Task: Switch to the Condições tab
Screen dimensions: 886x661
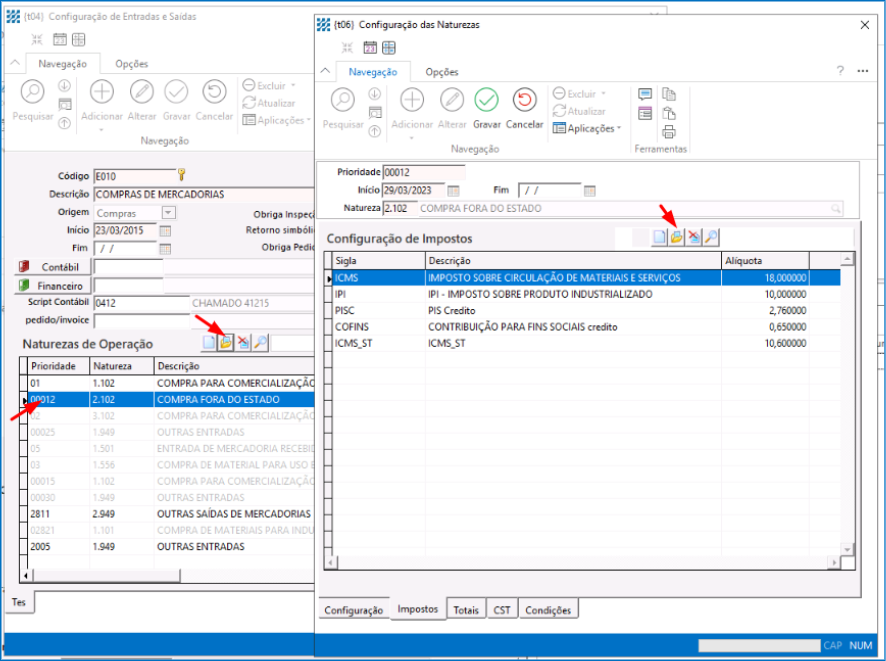Action: (548, 610)
